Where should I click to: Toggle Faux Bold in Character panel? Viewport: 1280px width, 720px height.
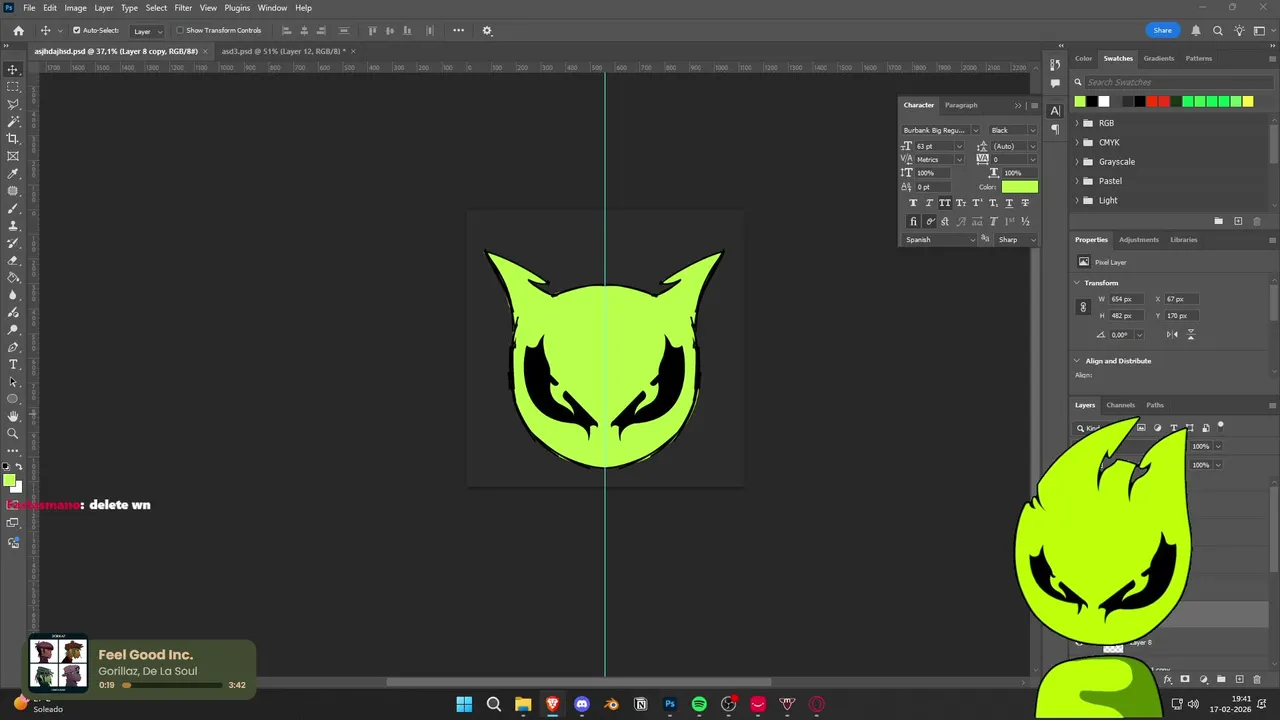click(x=913, y=203)
